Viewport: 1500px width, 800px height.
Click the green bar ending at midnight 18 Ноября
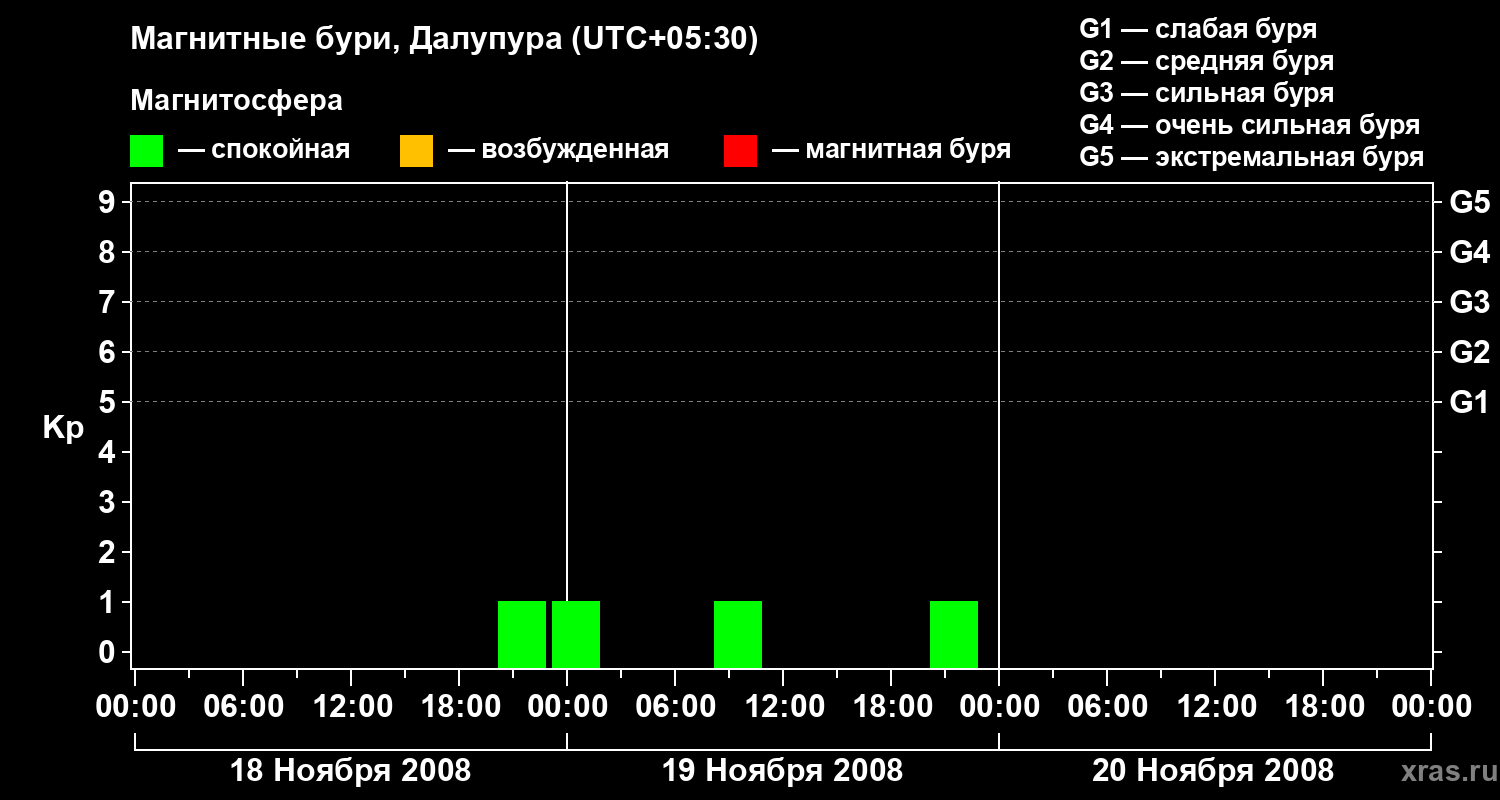522,634
